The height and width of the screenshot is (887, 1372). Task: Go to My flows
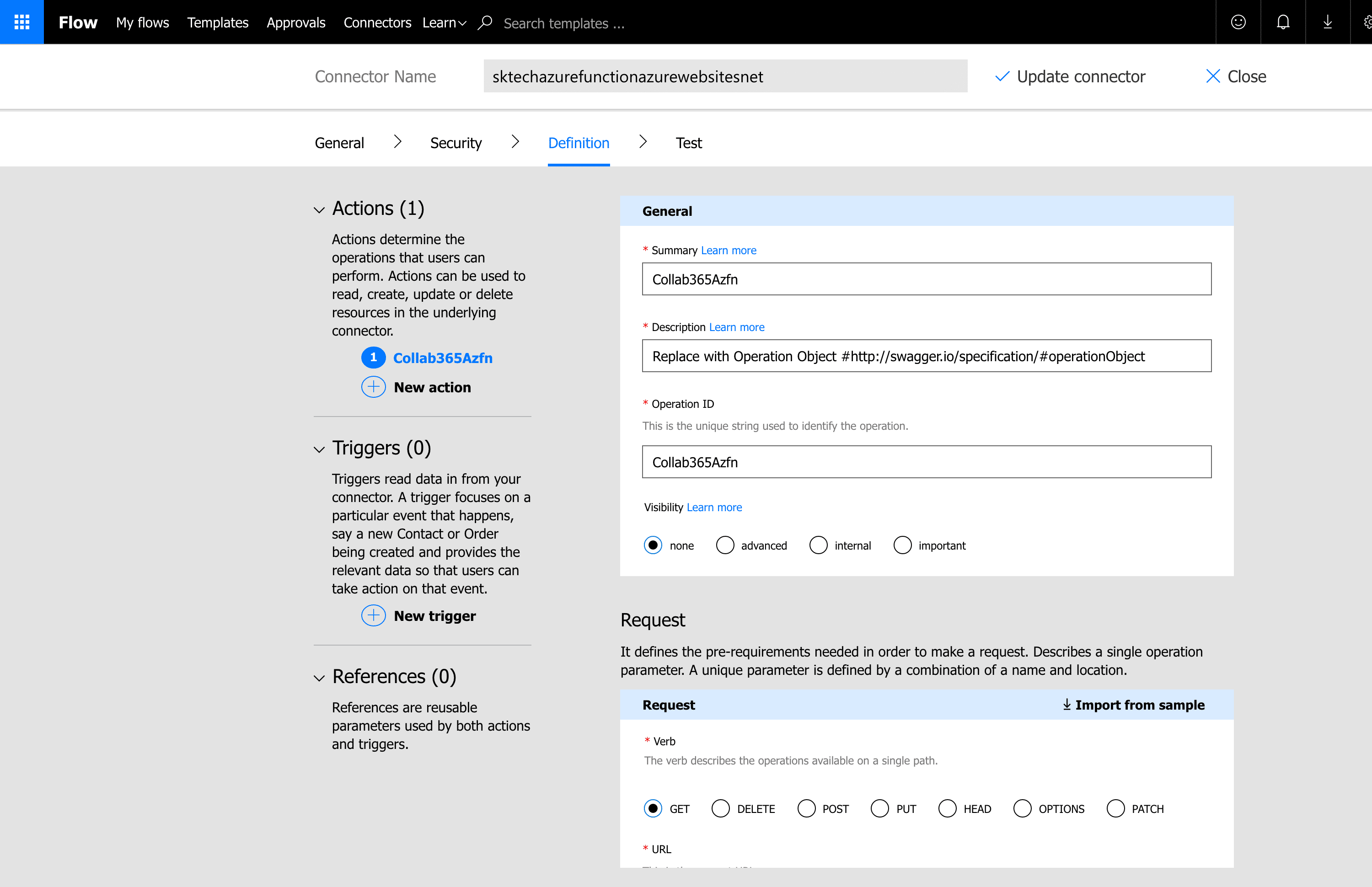(142, 22)
